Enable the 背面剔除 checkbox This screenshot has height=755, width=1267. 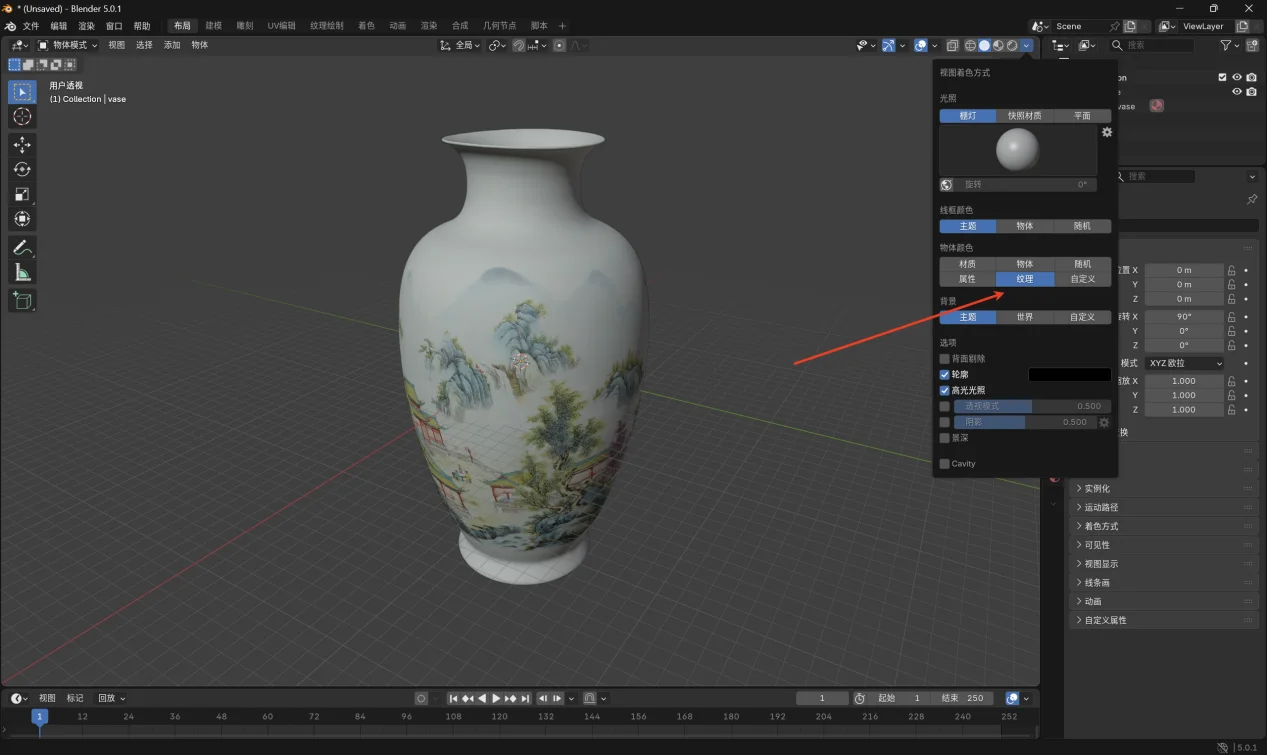[945, 358]
